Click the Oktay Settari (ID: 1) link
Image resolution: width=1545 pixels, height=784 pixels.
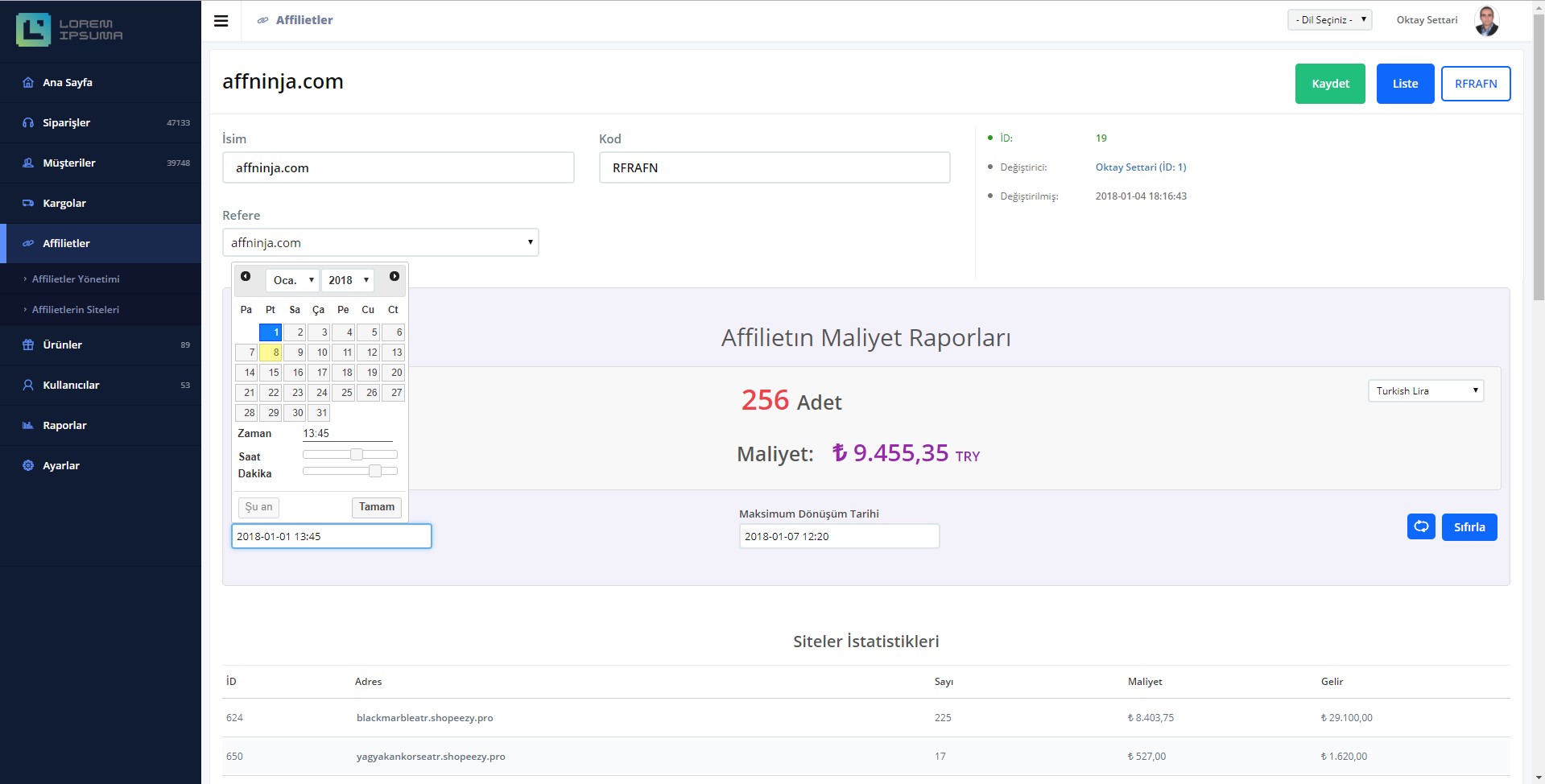pyautogui.click(x=1140, y=167)
